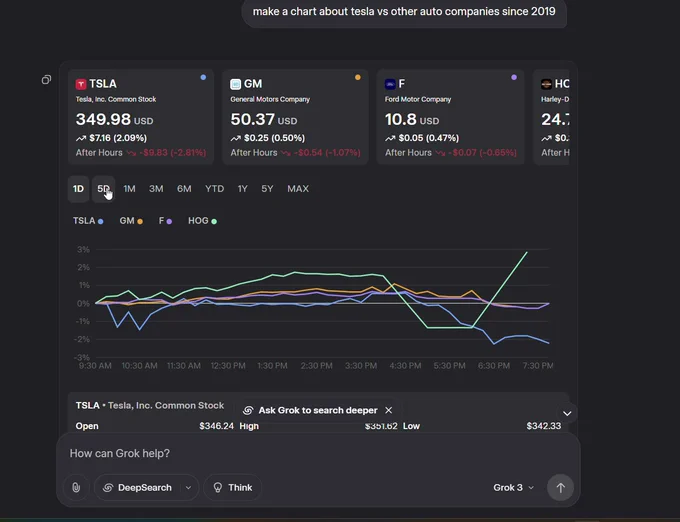
Task: Select the MAX time range tab
Action: point(298,189)
